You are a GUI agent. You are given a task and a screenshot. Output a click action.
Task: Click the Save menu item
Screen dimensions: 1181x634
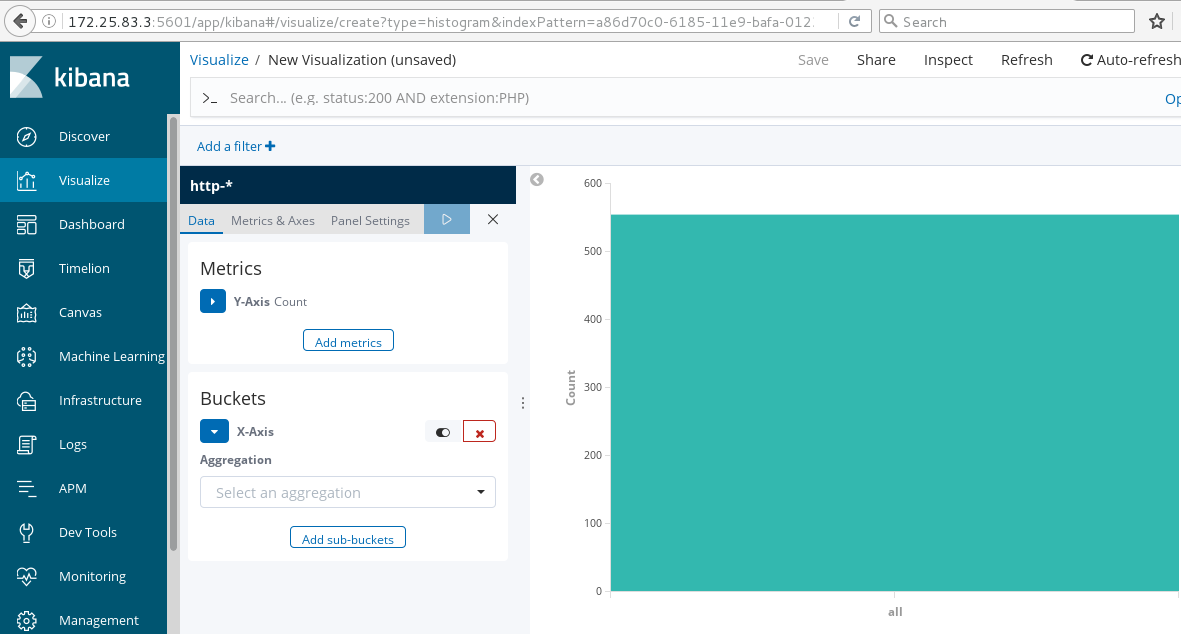[x=813, y=60]
